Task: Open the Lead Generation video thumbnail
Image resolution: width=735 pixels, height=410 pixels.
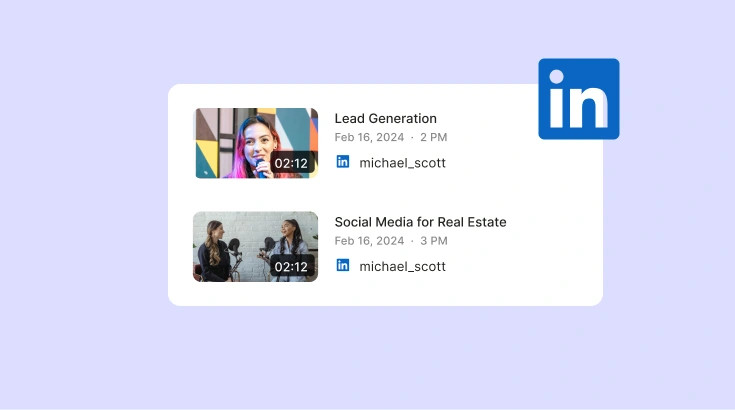Action: 255,143
